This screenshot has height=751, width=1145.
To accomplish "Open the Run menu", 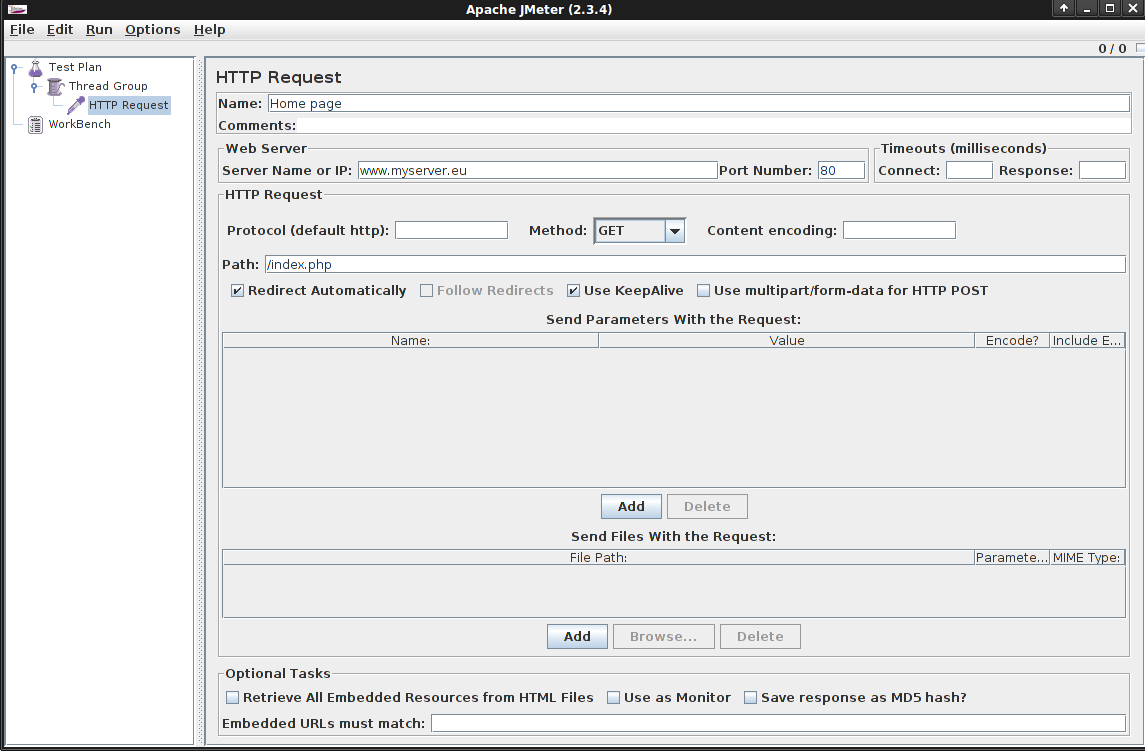I will coord(99,29).
